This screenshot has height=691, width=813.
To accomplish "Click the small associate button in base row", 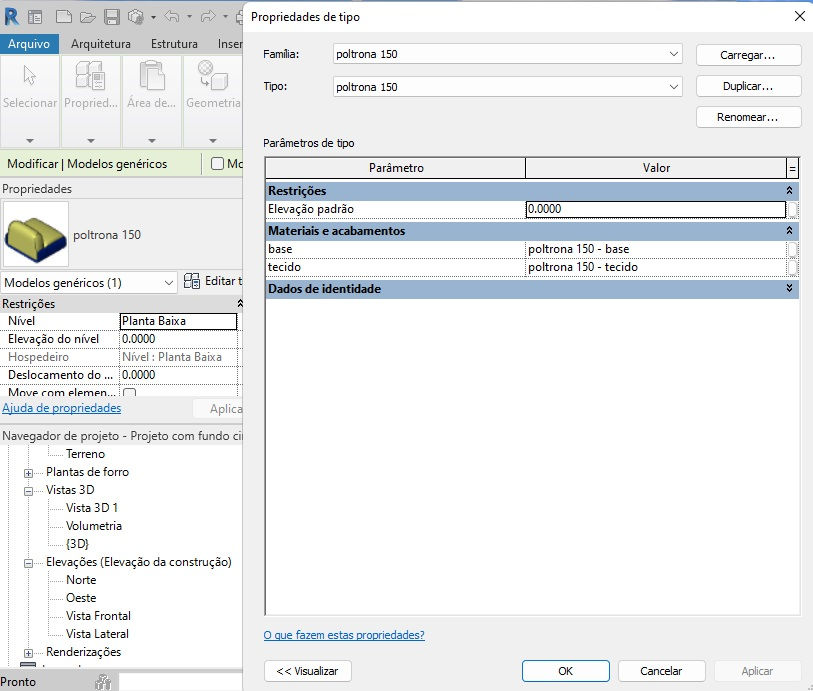I will (x=792, y=249).
